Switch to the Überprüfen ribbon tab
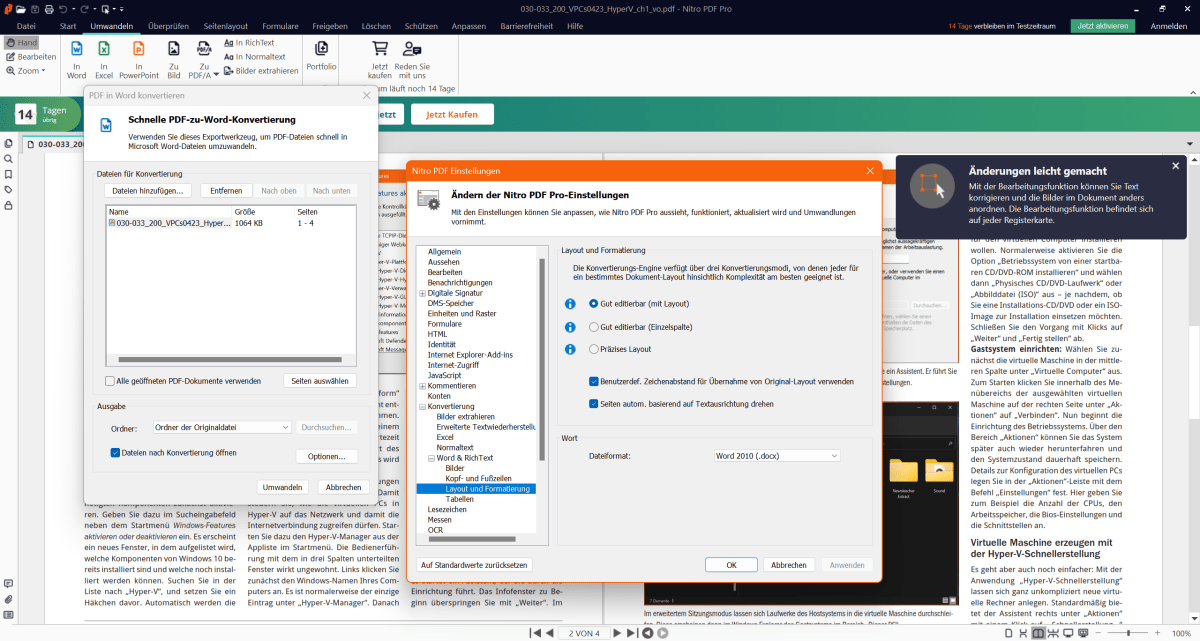The height and width of the screenshot is (641, 1200). click(168, 25)
